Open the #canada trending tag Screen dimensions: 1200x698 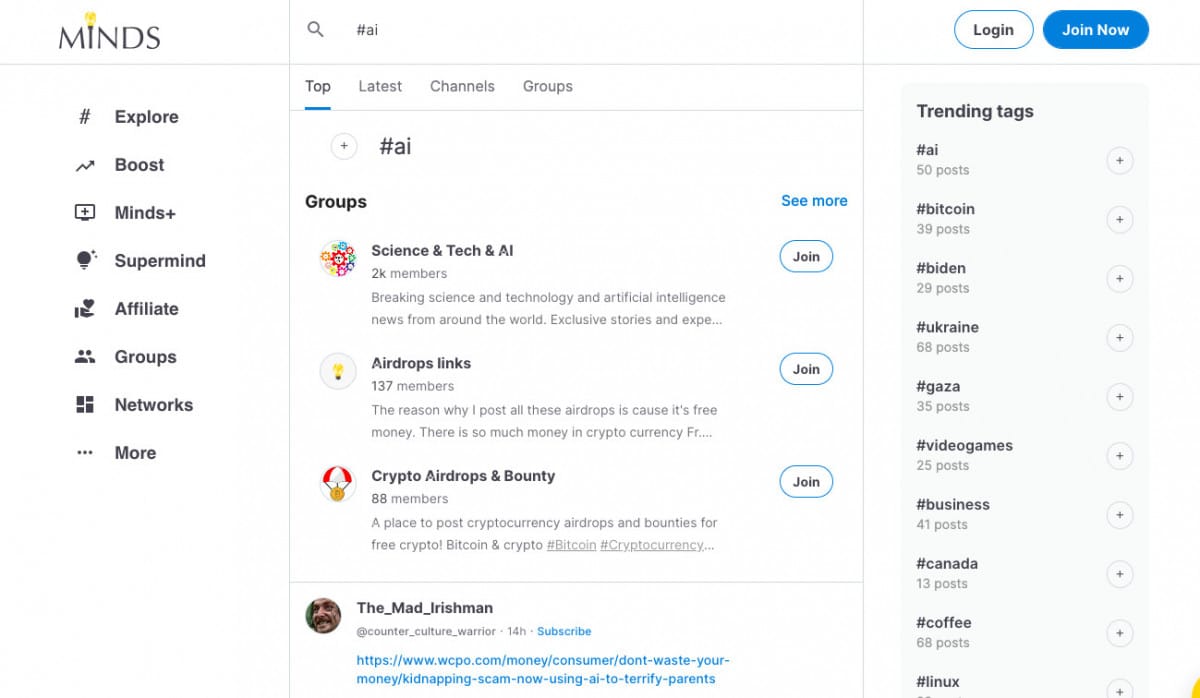pos(947,563)
